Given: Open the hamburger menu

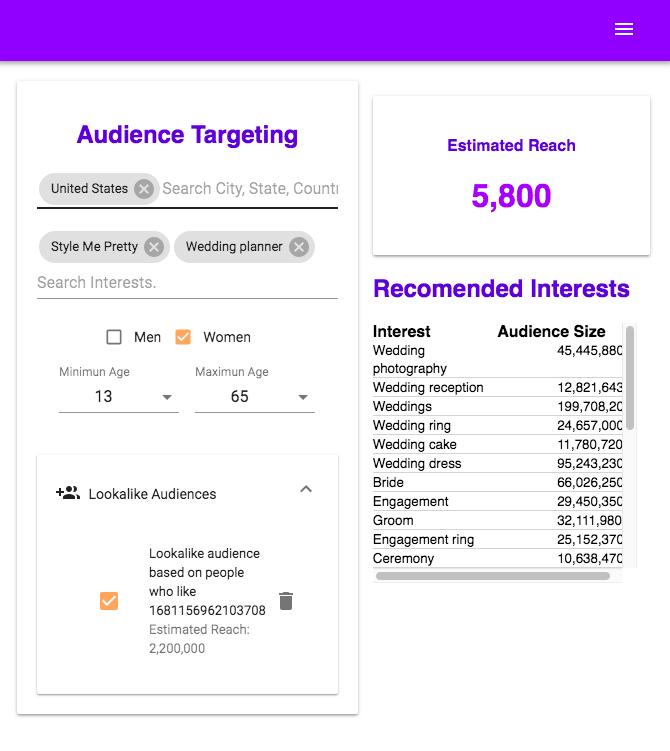Looking at the screenshot, I should point(624,30).
